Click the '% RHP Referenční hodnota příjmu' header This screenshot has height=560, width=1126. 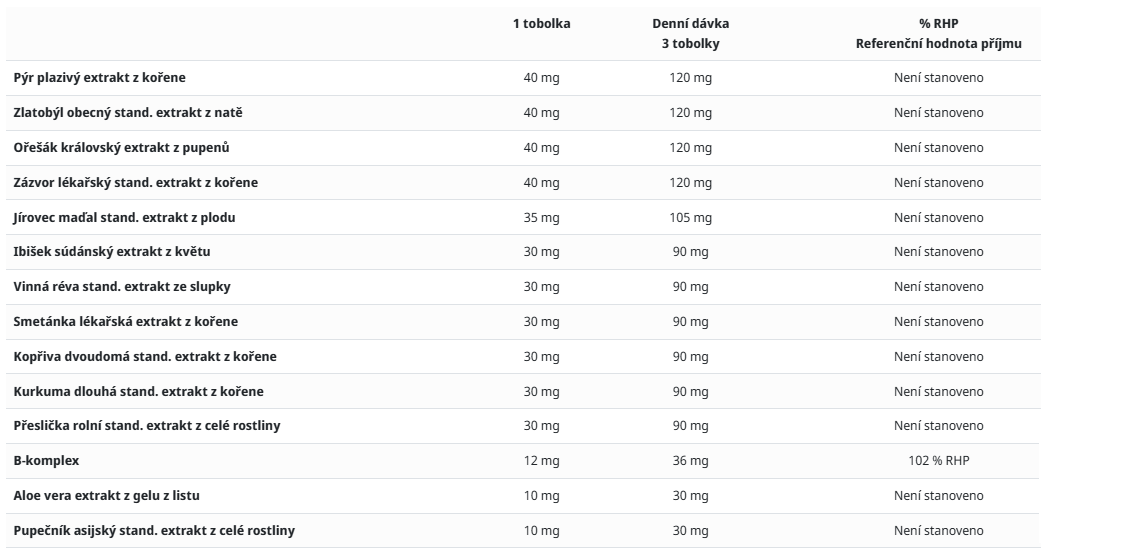pyautogui.click(x=938, y=34)
